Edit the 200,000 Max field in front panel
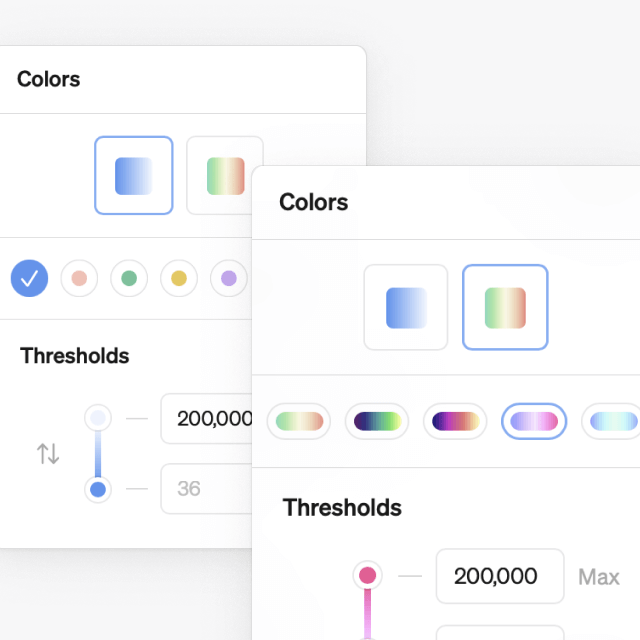 pyautogui.click(x=500, y=576)
